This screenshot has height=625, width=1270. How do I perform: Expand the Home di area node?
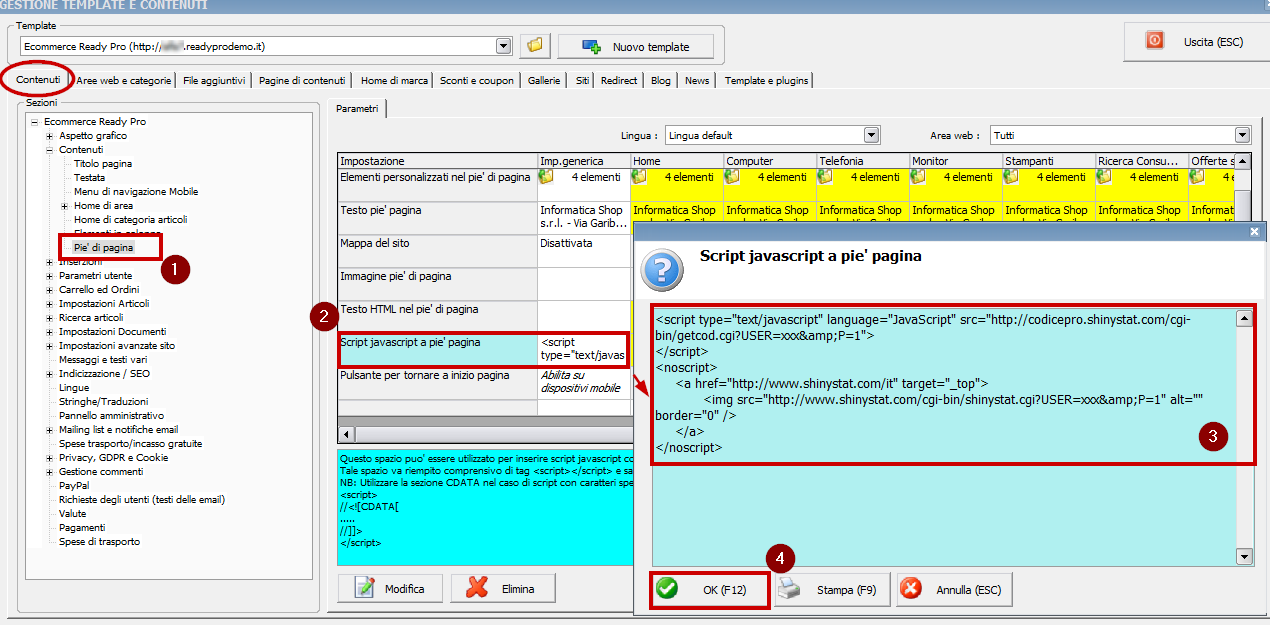tap(65, 206)
